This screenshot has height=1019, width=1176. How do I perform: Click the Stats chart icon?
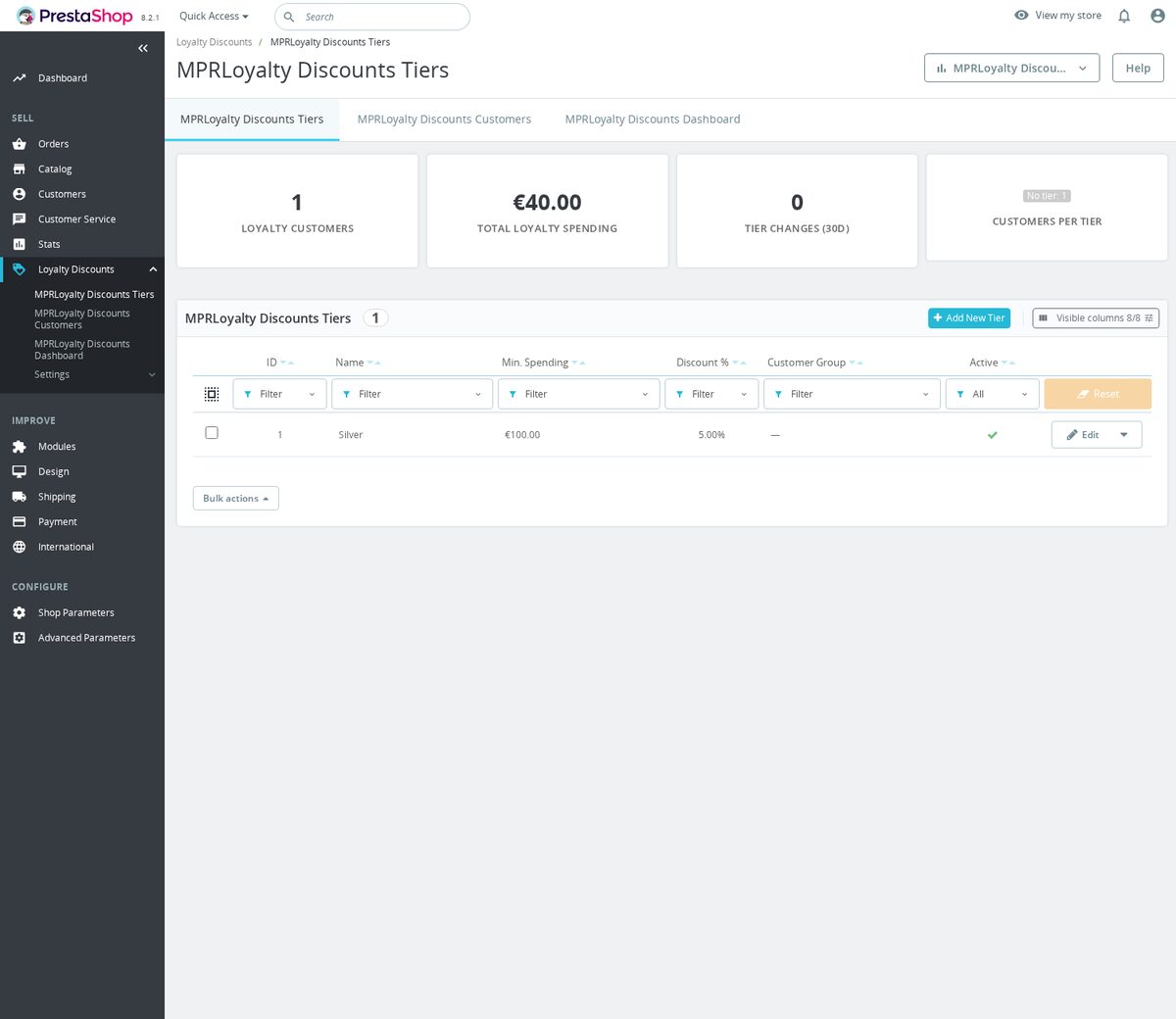19,244
